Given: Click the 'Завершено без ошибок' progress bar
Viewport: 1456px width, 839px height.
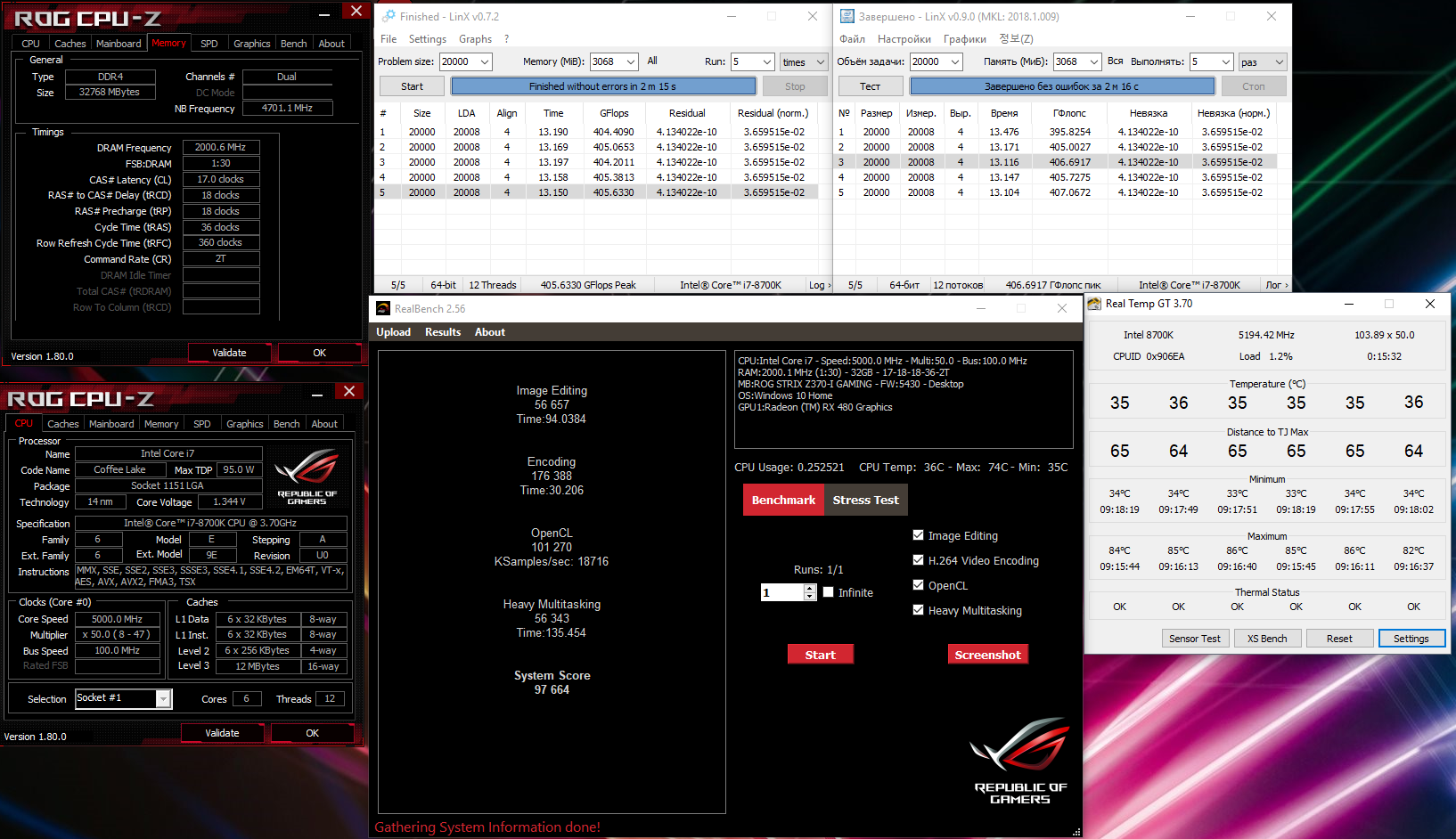Looking at the screenshot, I should (1062, 86).
